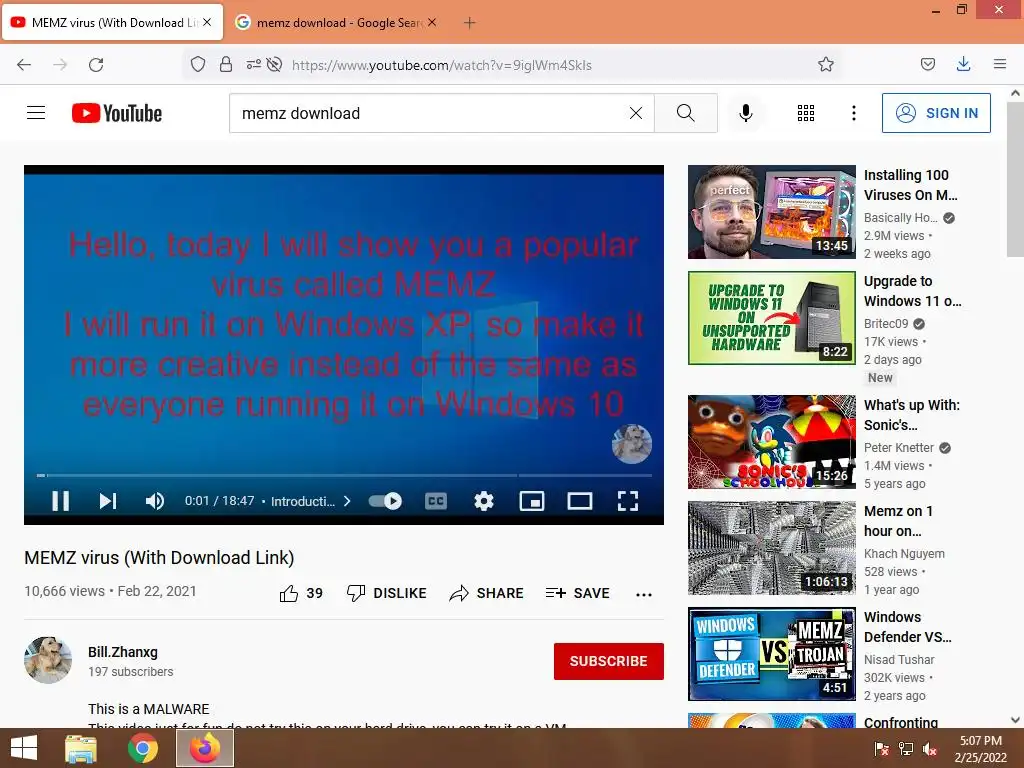The image size is (1024, 768).
Task: Clear the YouTube search text
Action: pos(636,113)
